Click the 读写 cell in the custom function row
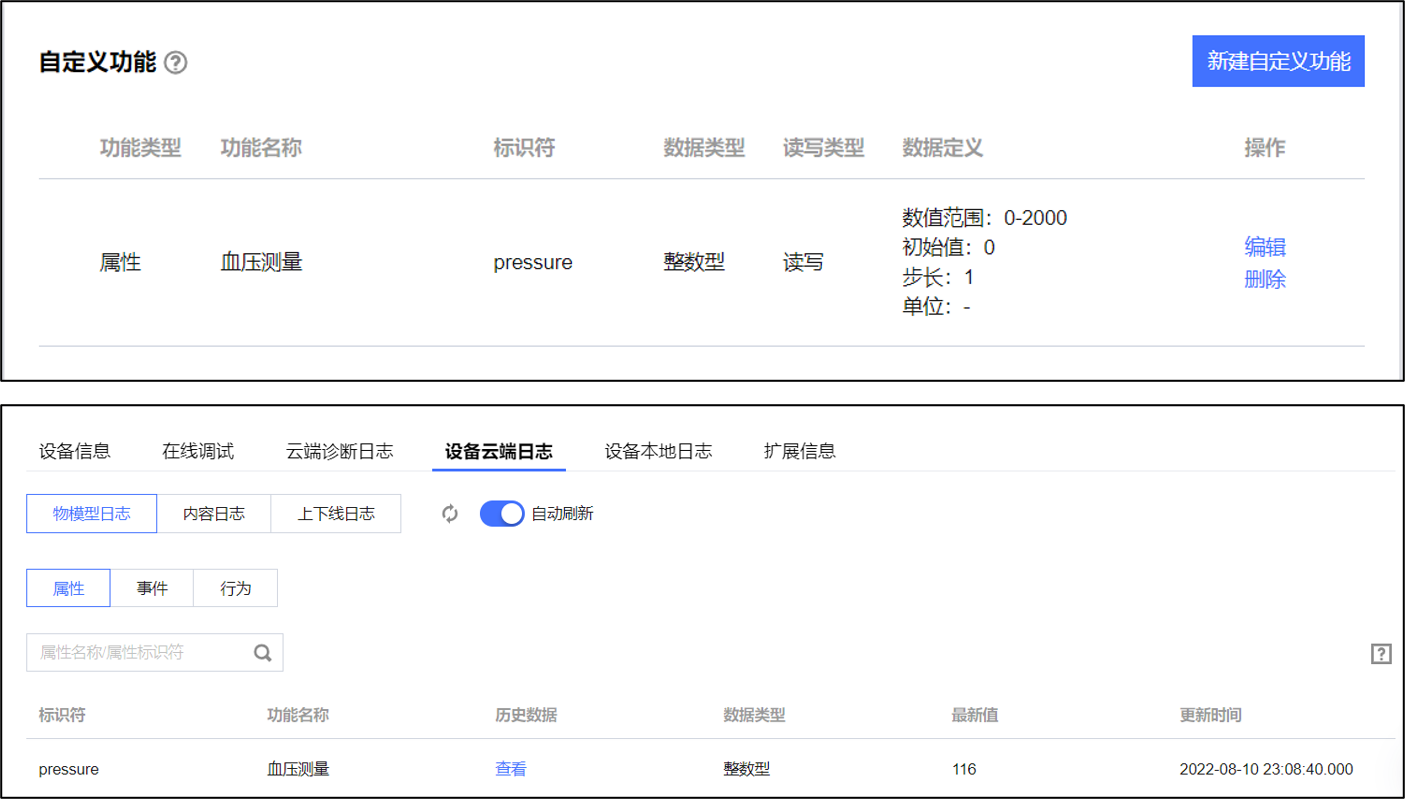This screenshot has width=1405, height=799. [x=804, y=263]
